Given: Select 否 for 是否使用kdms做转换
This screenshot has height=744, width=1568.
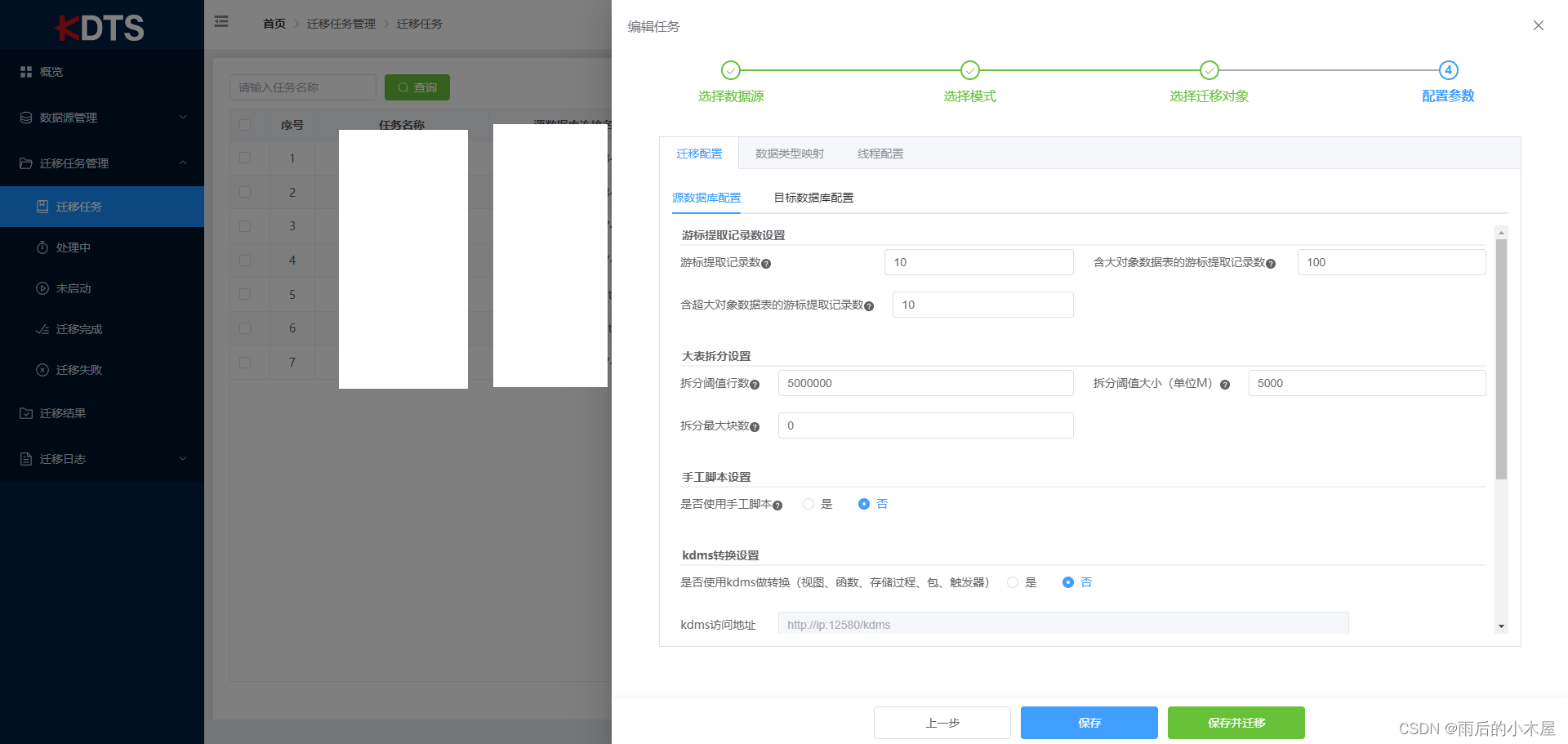Looking at the screenshot, I should tap(1068, 582).
